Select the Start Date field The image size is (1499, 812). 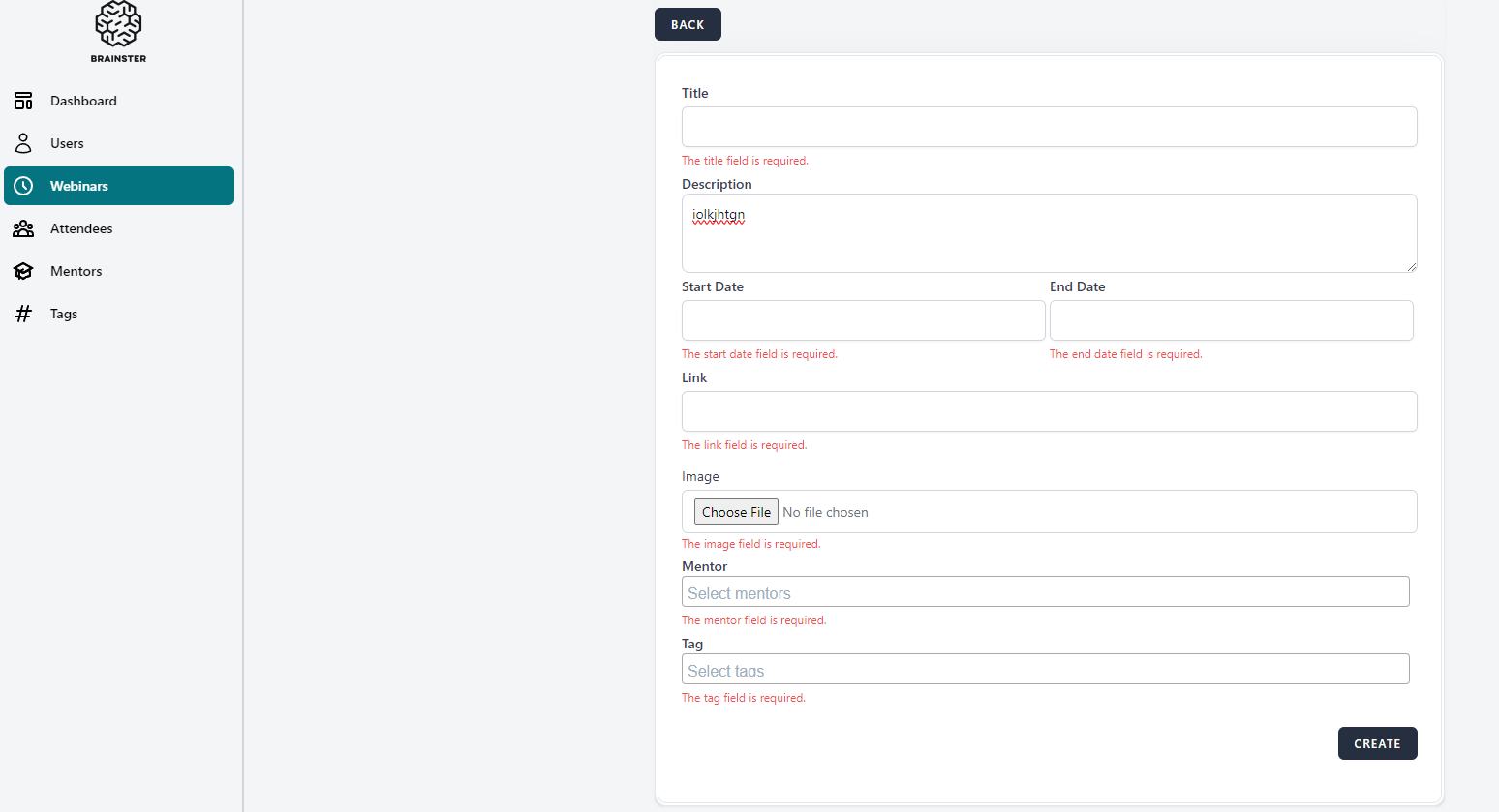863,320
